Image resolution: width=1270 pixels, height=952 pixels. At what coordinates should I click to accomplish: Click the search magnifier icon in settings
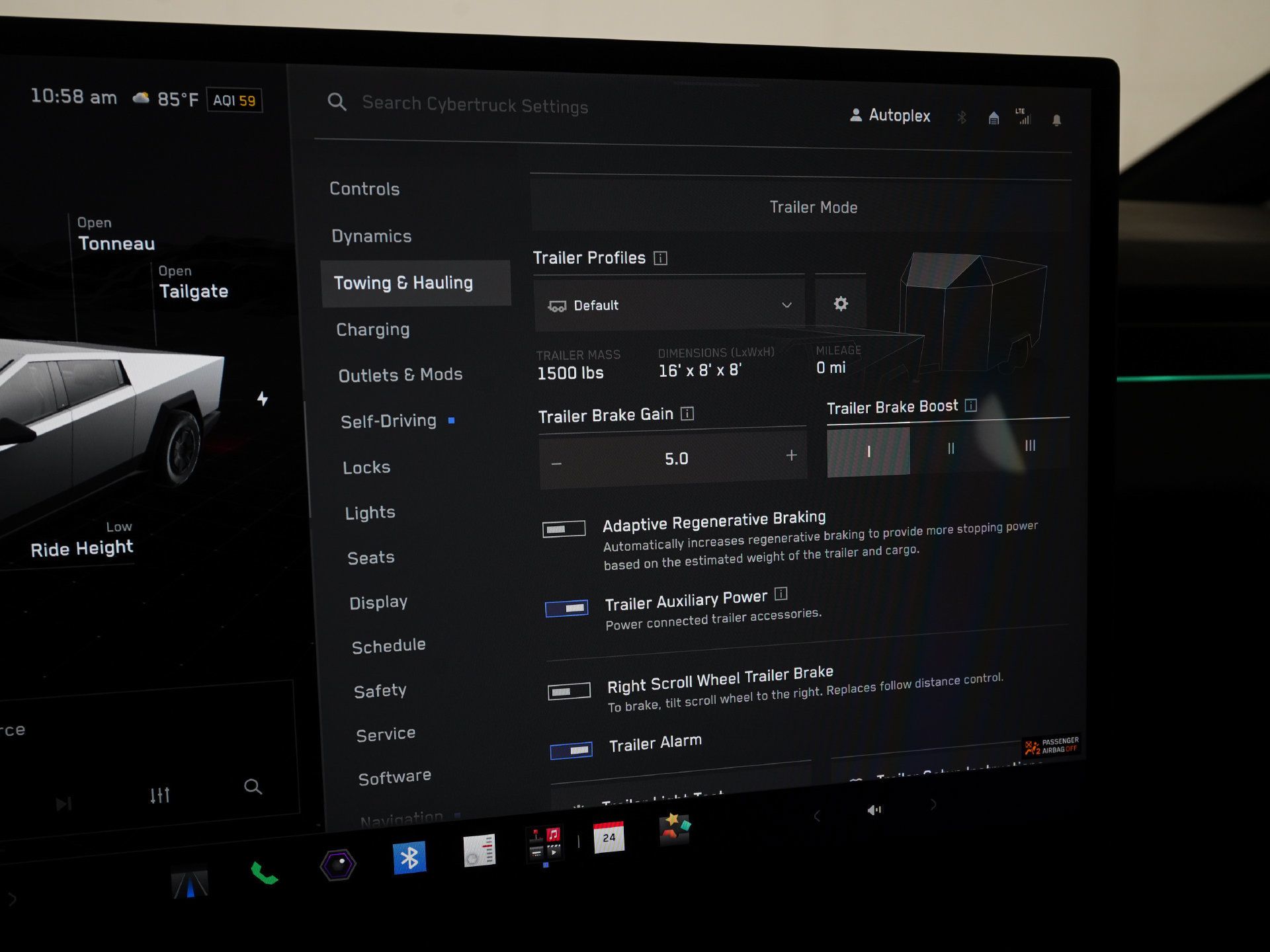click(x=337, y=102)
